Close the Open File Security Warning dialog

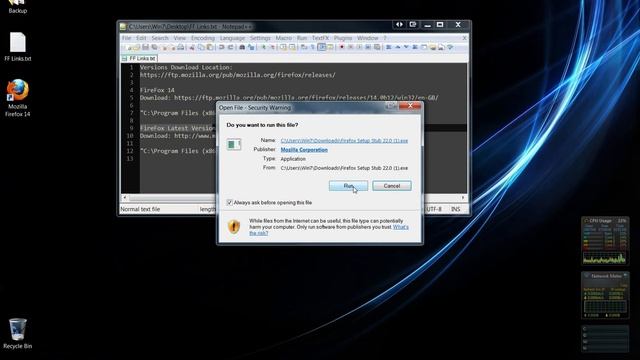pos(410,106)
